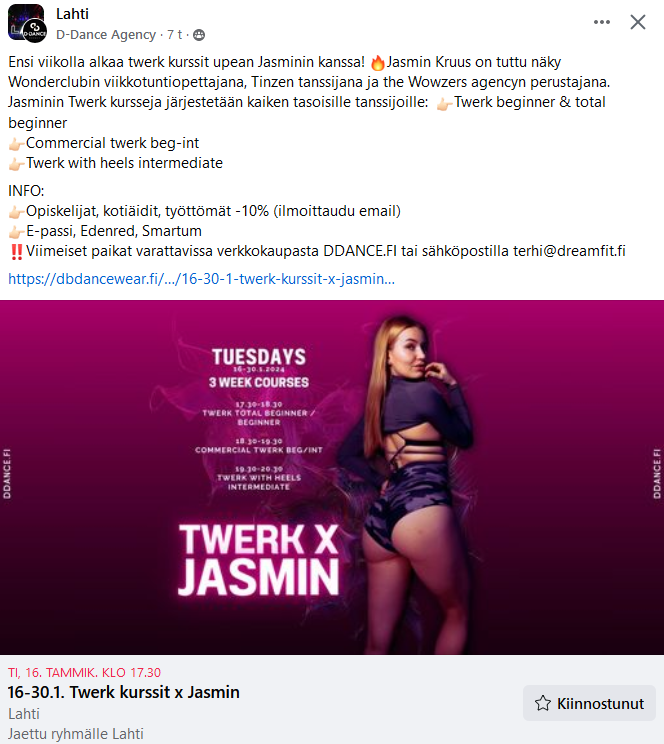Click the red double exclamation mark emoji

pyautogui.click(x=16, y=251)
